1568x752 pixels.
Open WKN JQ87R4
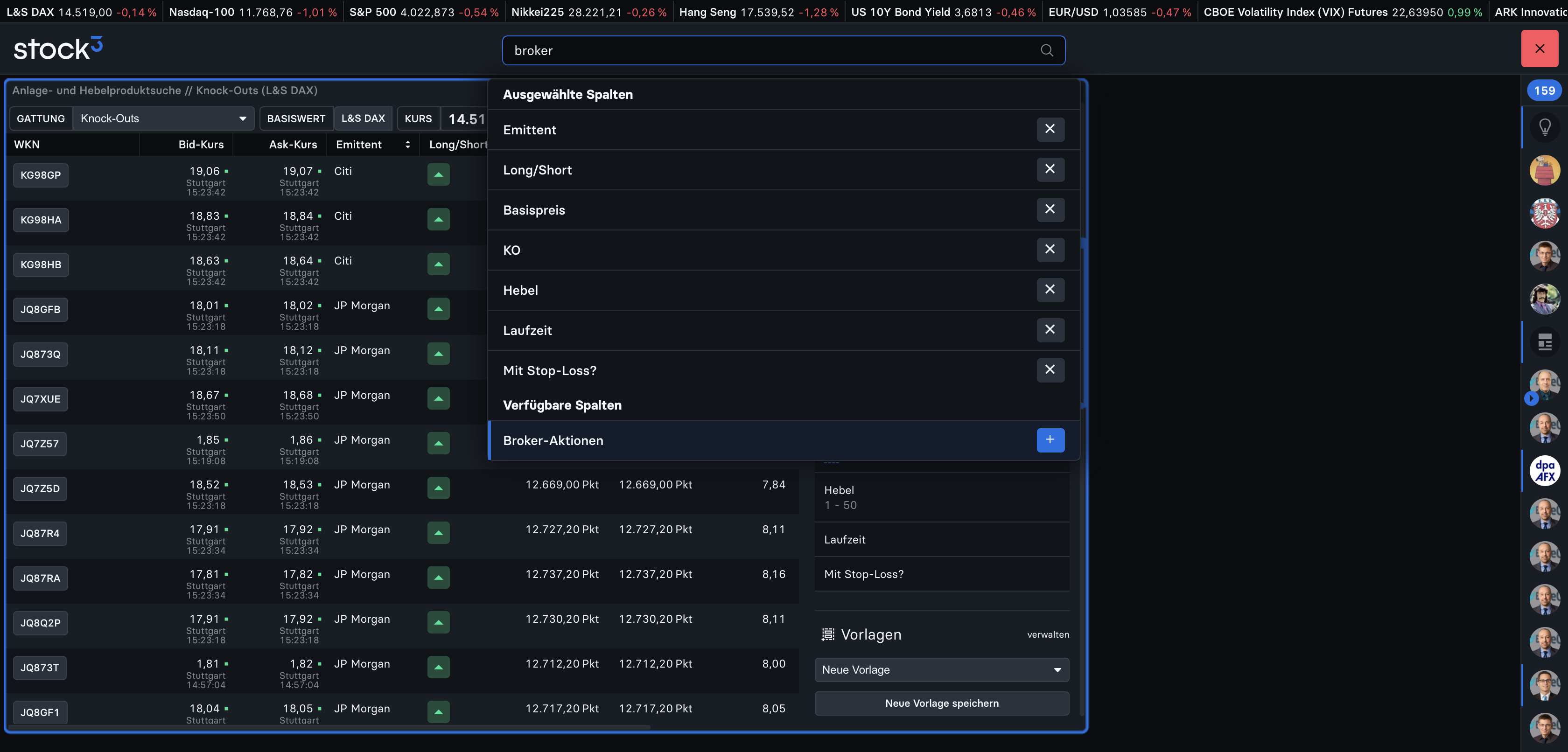click(40, 534)
